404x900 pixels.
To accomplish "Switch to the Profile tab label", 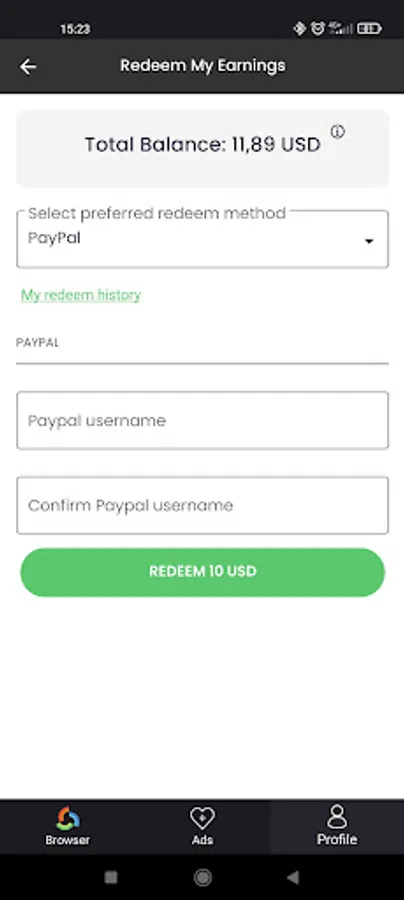I will coord(337,839).
